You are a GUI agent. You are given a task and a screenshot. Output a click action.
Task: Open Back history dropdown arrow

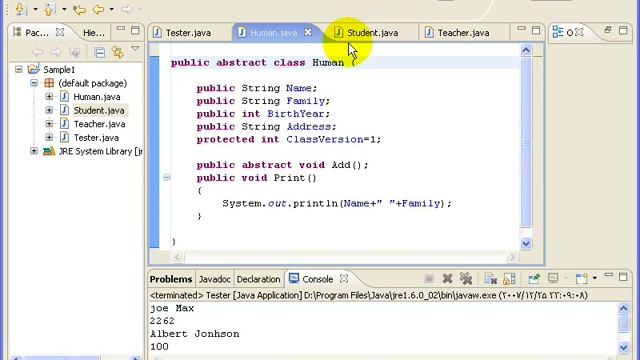111,9
